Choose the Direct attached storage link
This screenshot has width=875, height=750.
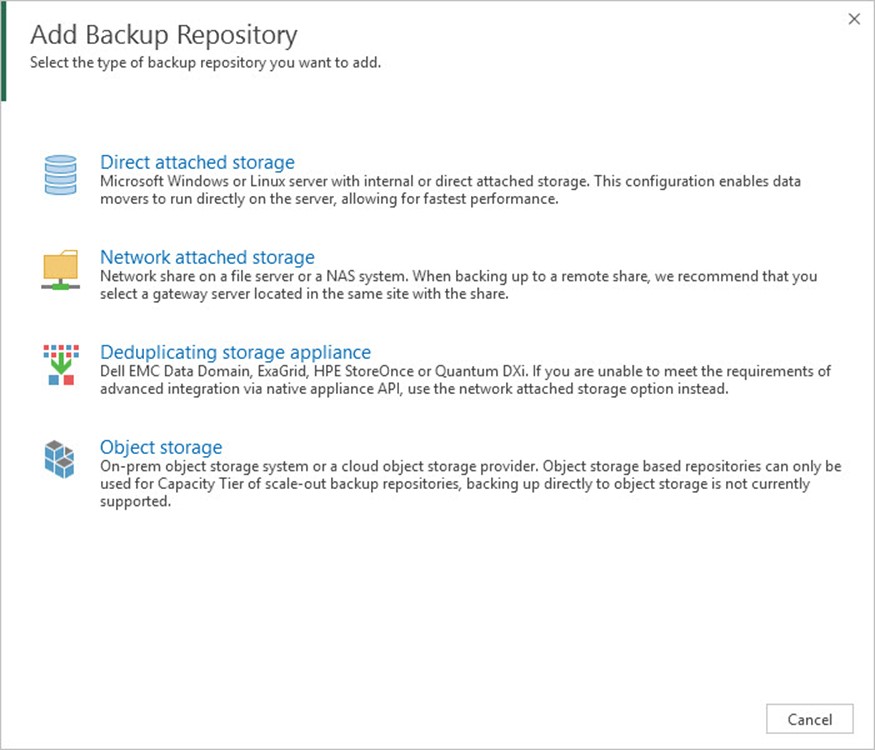coord(197,162)
